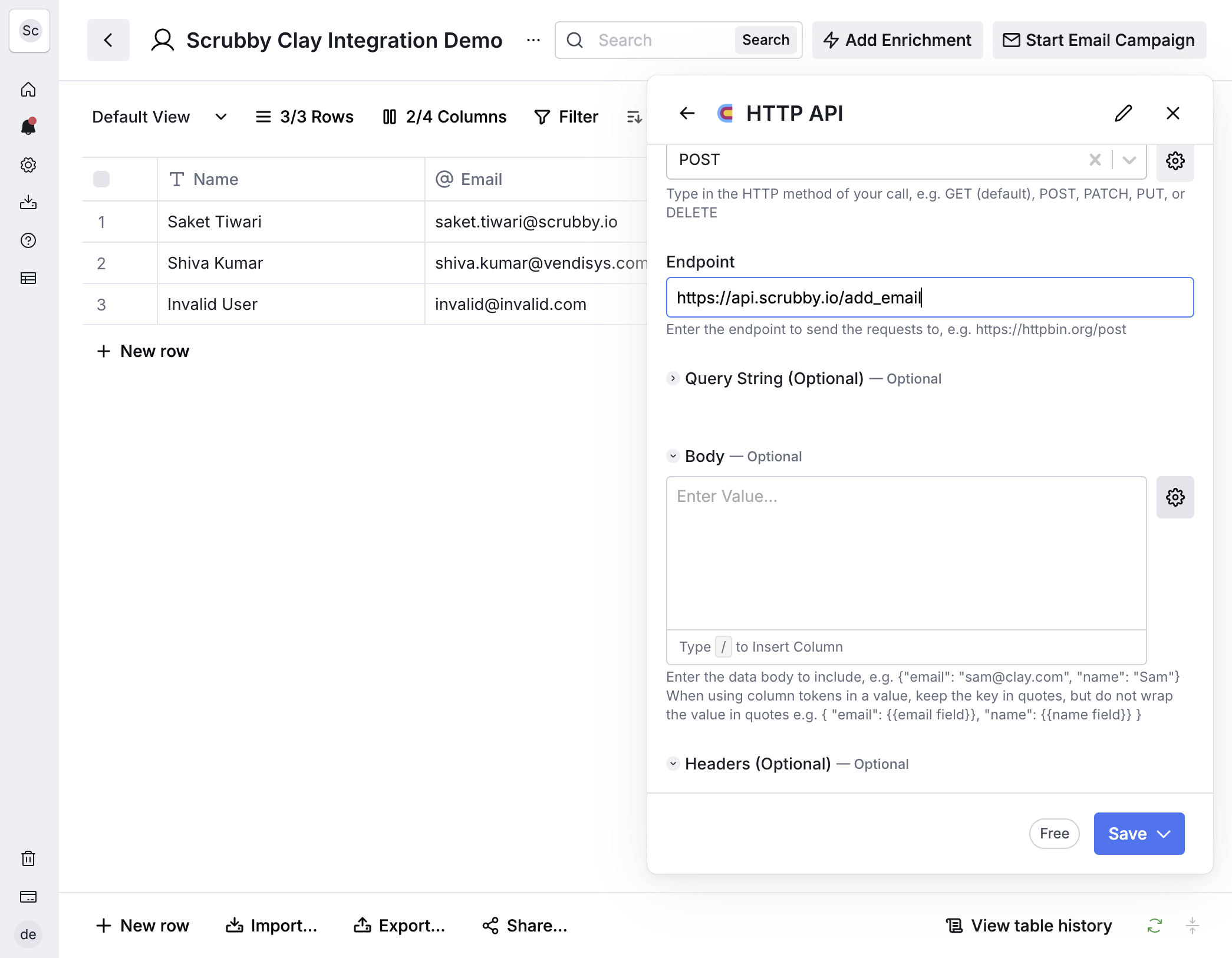
Task: Click the download tray icon in sidebar
Action: click(28, 203)
